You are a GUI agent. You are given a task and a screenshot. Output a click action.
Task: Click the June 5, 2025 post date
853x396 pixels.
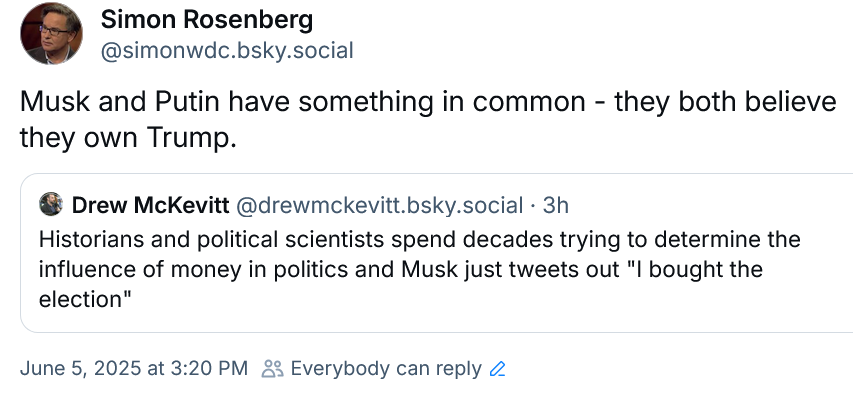tap(81, 369)
